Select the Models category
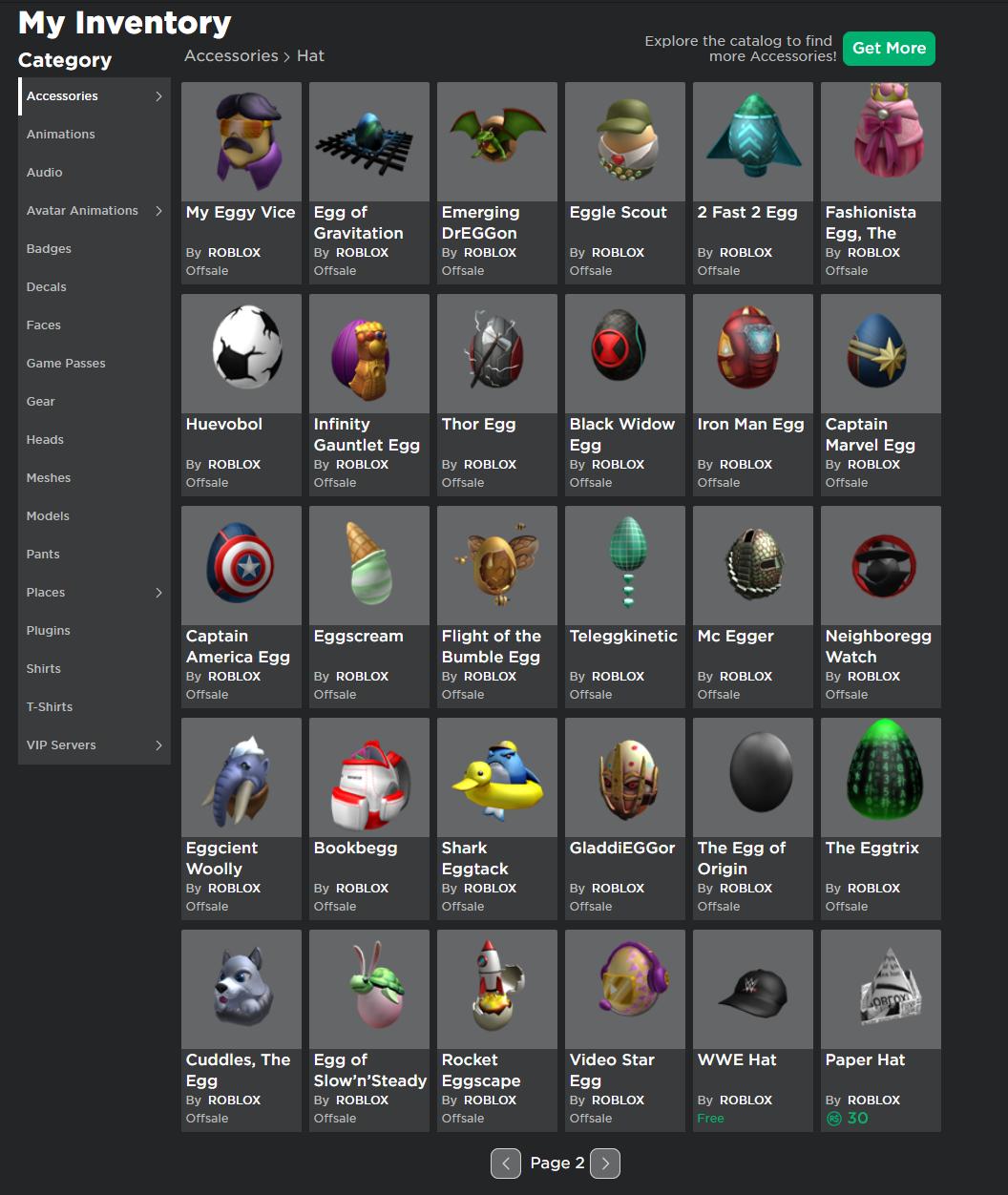The height and width of the screenshot is (1195, 1008). click(94, 516)
